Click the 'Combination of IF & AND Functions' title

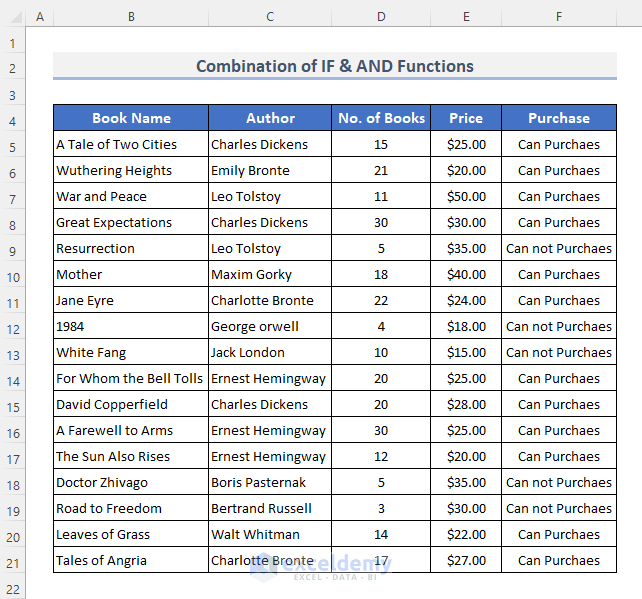(334, 67)
